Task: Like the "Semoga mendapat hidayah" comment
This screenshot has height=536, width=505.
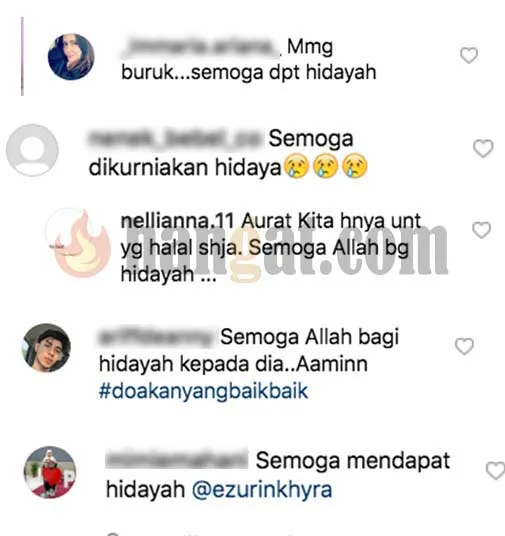Action: pos(495,470)
